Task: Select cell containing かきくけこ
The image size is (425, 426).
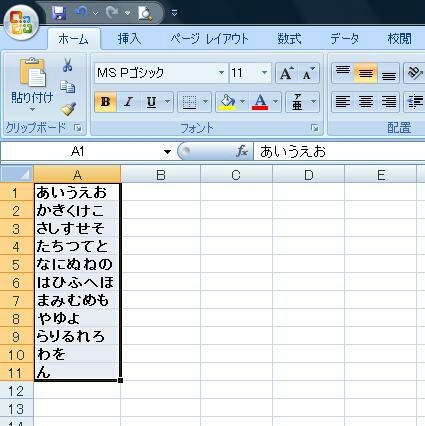Action: coord(77,210)
